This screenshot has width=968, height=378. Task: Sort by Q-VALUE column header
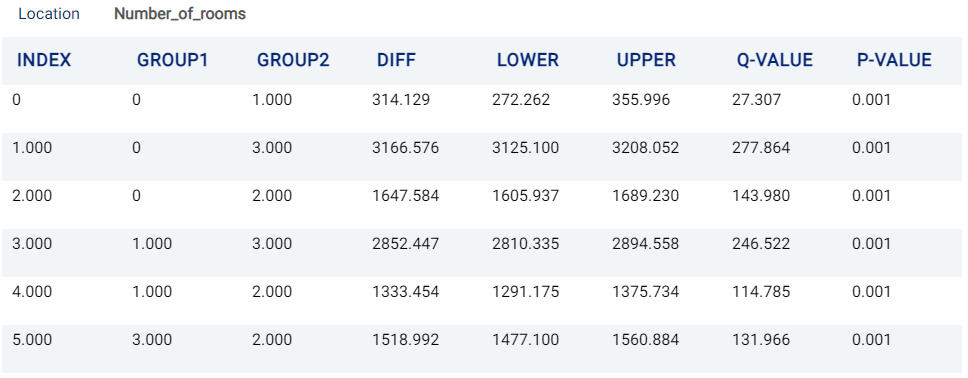pos(775,60)
